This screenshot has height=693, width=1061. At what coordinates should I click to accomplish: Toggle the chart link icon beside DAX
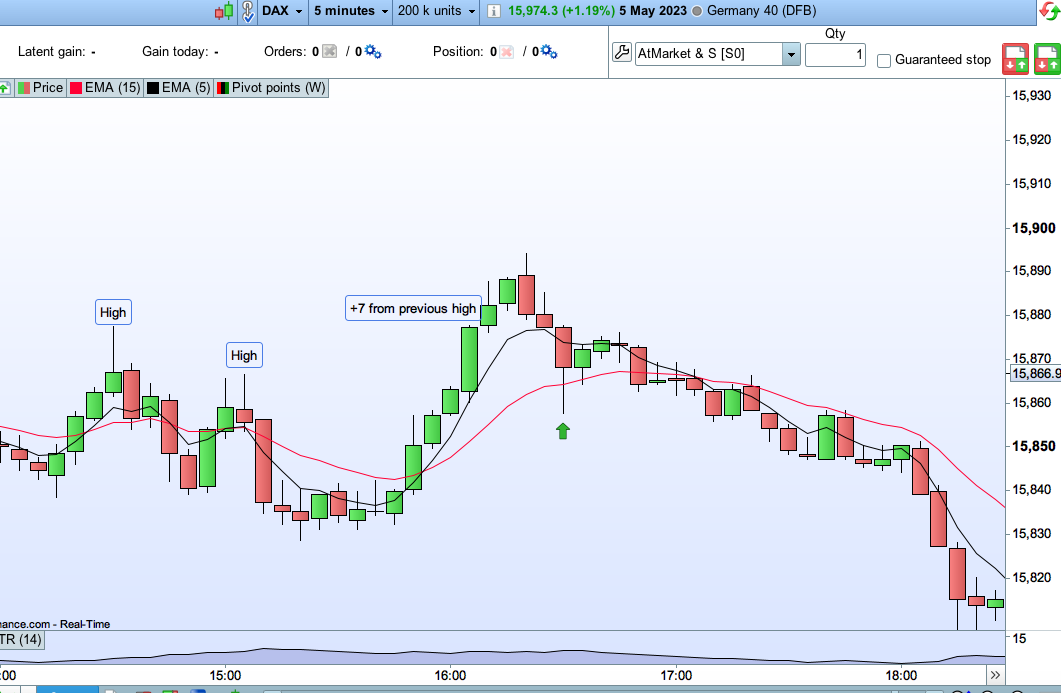click(x=248, y=11)
